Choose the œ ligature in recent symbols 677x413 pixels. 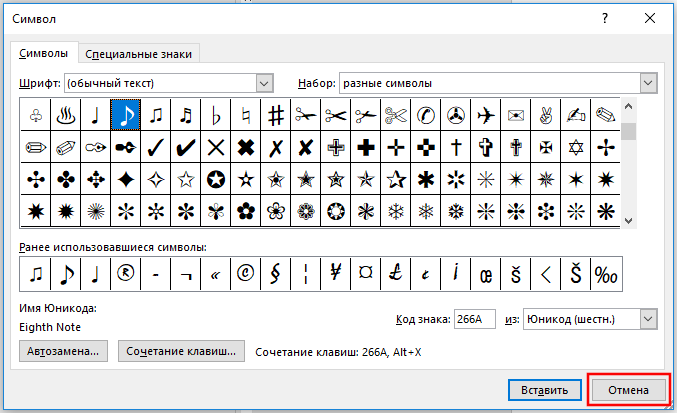click(486, 274)
